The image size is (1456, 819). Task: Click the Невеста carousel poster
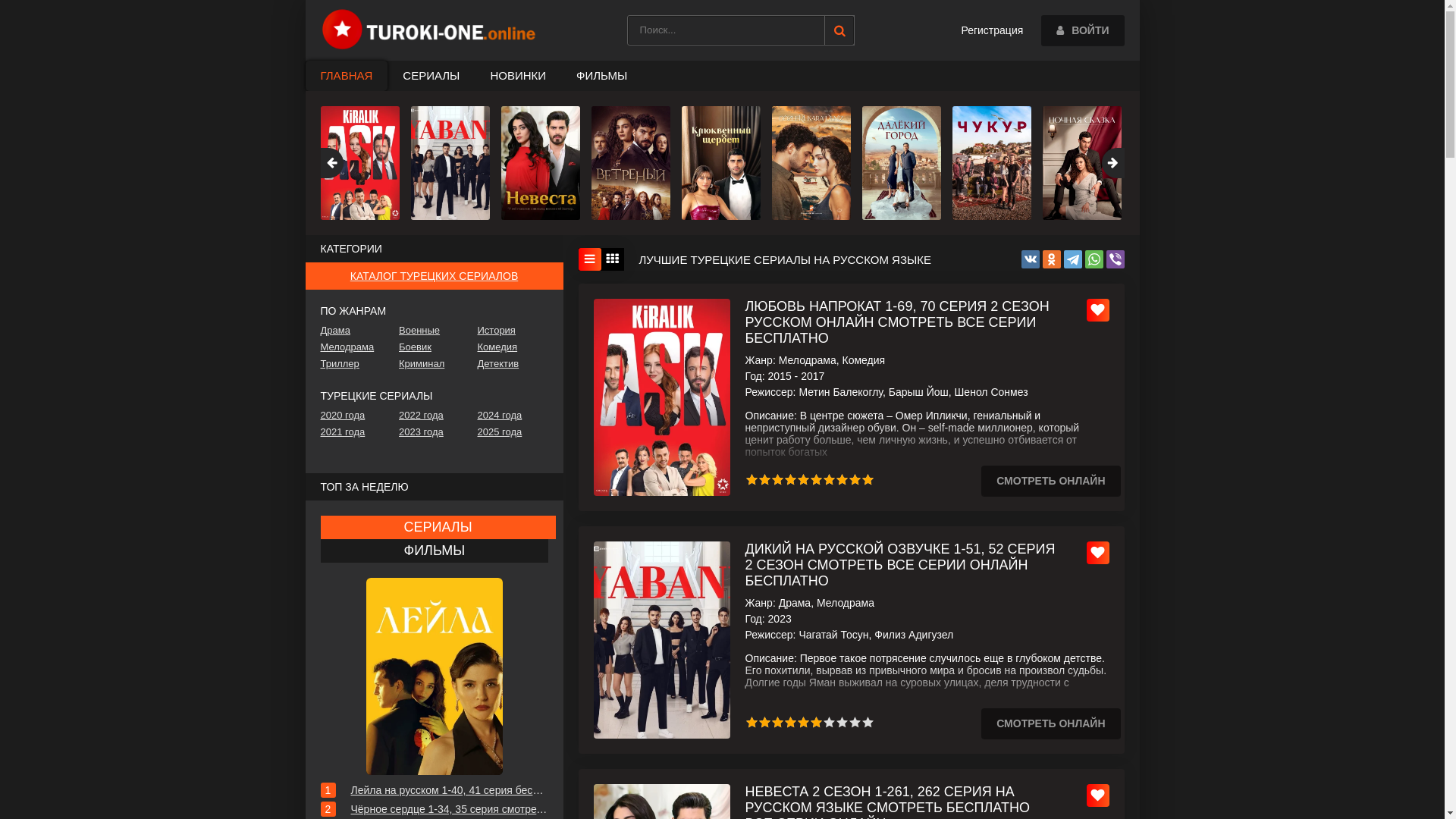tap(540, 163)
